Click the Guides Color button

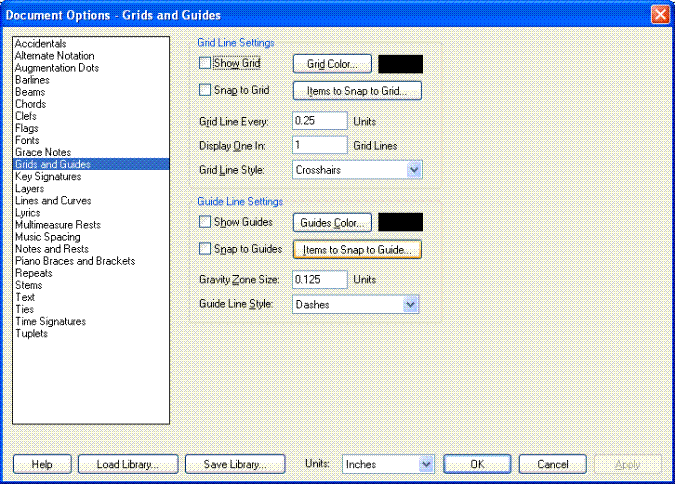(332, 222)
